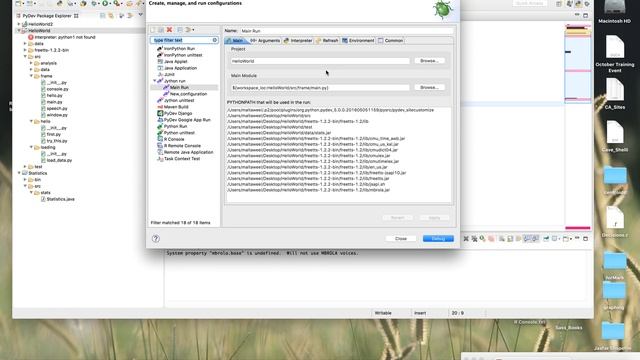
Task: Switch to the Arguments tab
Action: point(265,40)
